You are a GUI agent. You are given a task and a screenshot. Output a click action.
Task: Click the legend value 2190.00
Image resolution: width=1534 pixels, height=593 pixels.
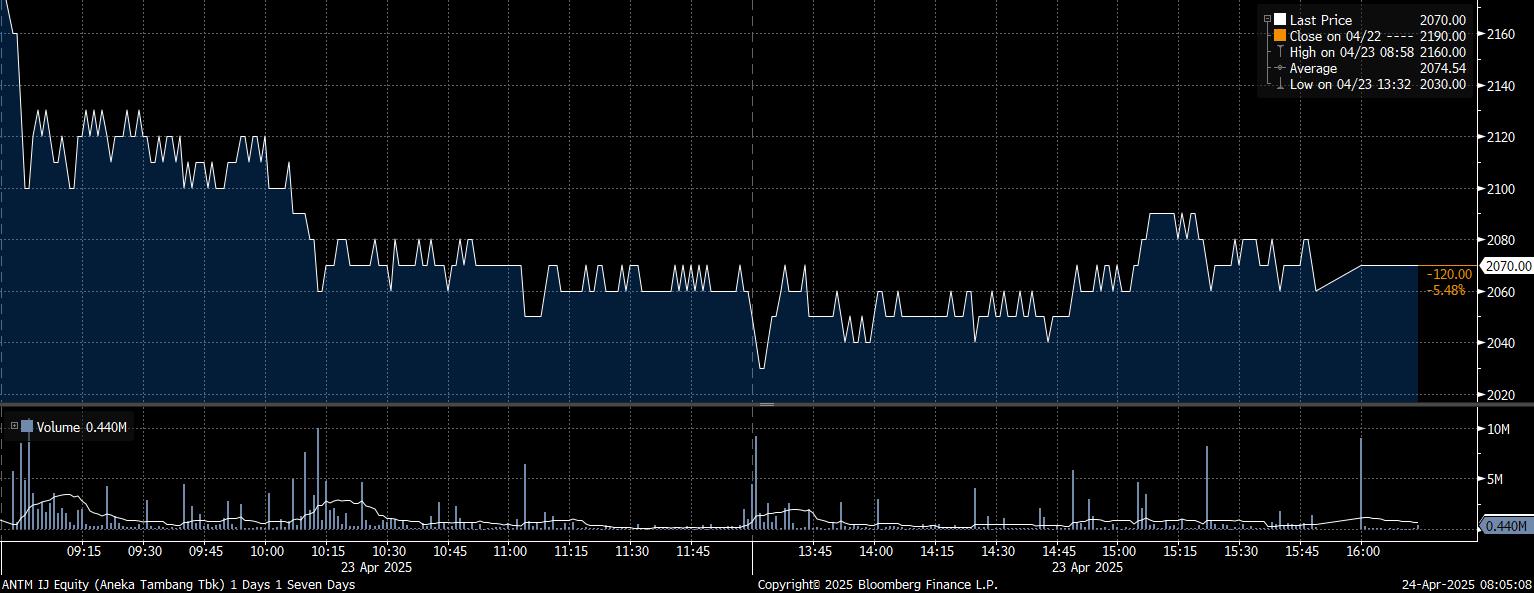point(1443,36)
